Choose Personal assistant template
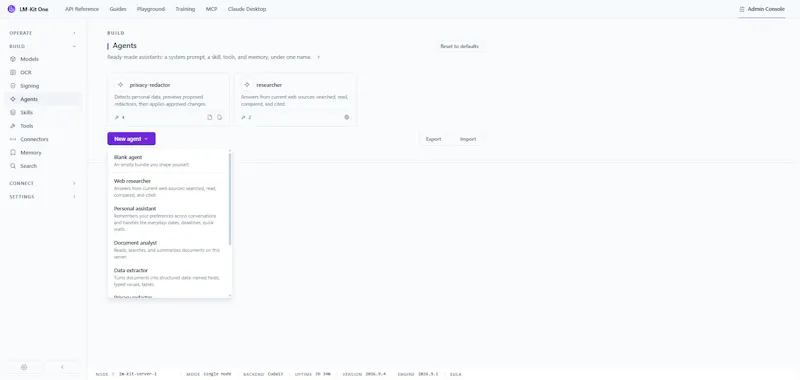 (x=168, y=219)
